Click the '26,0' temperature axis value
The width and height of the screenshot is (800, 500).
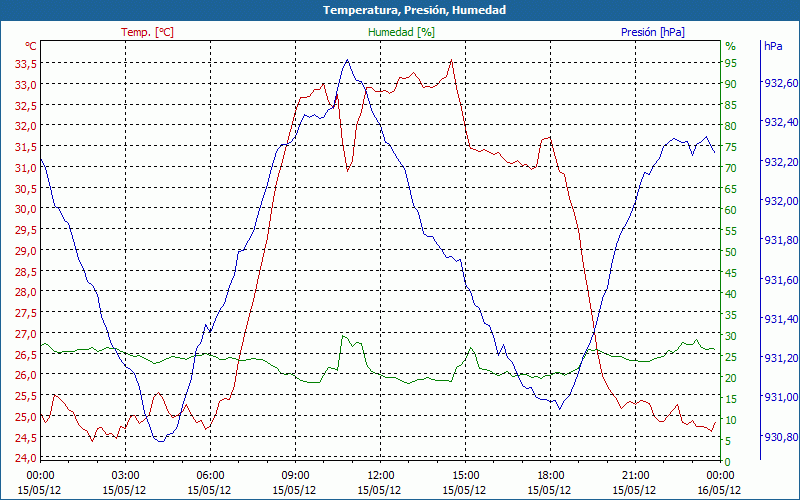pyautogui.click(x=26, y=375)
